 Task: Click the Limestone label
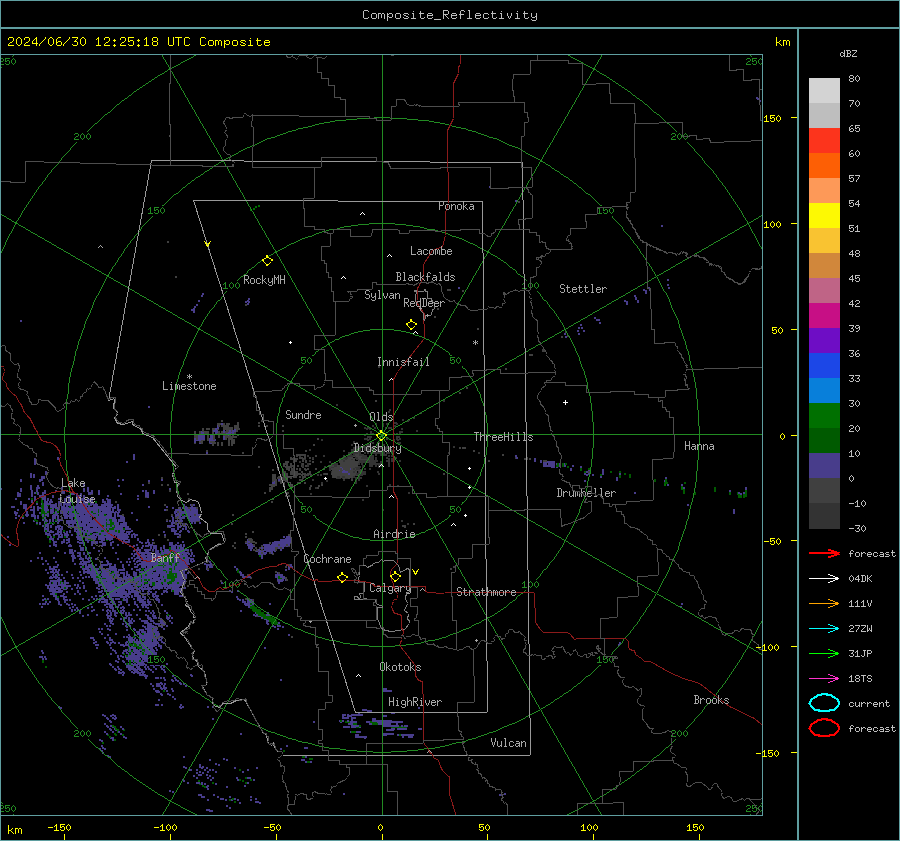click(x=189, y=386)
